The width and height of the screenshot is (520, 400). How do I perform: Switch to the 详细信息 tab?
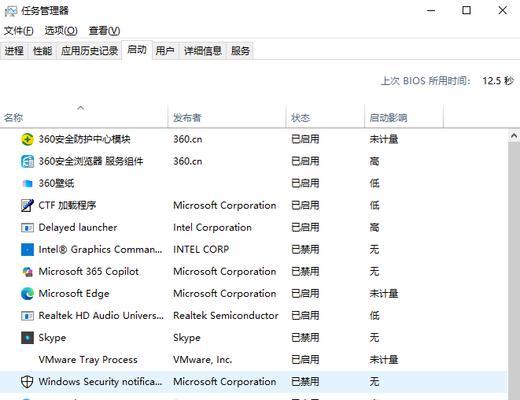(x=203, y=51)
